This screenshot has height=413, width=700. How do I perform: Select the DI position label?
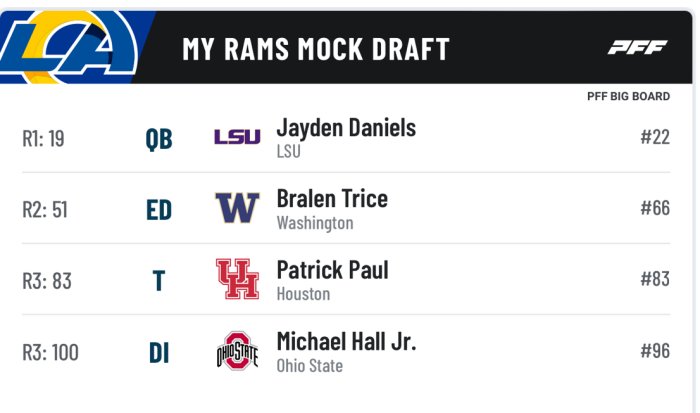[x=159, y=353]
